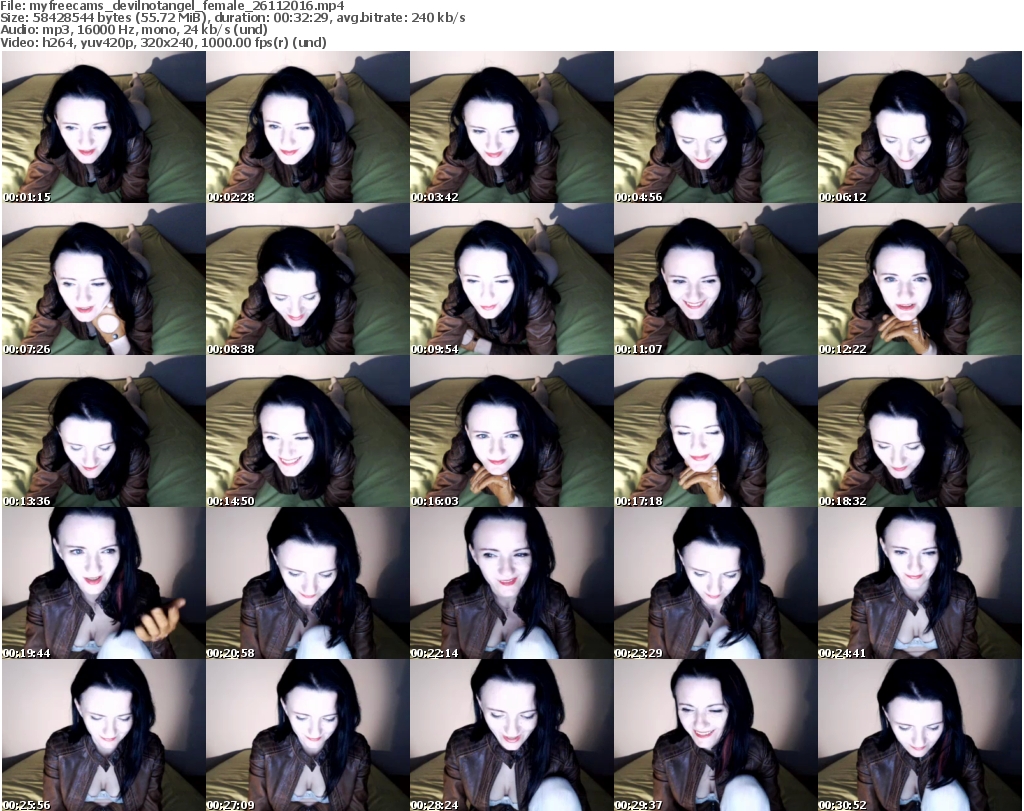Select the thumbnail timestamped 00:16:03
This screenshot has height=811, width=1024.
pos(511,431)
